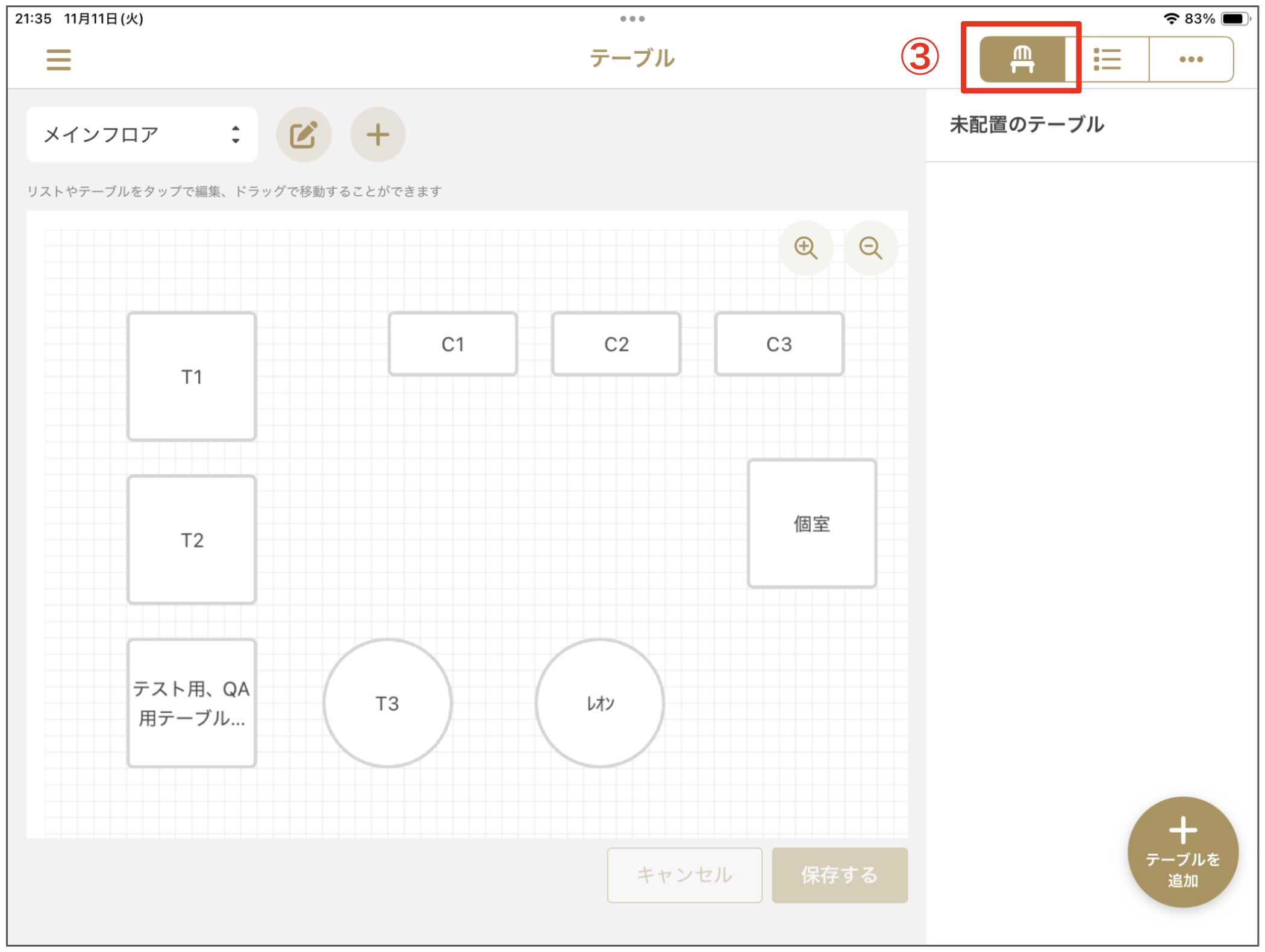Image resolution: width=1265 pixels, height=952 pixels.
Task: Select table T1 on the floor map
Action: click(x=191, y=376)
